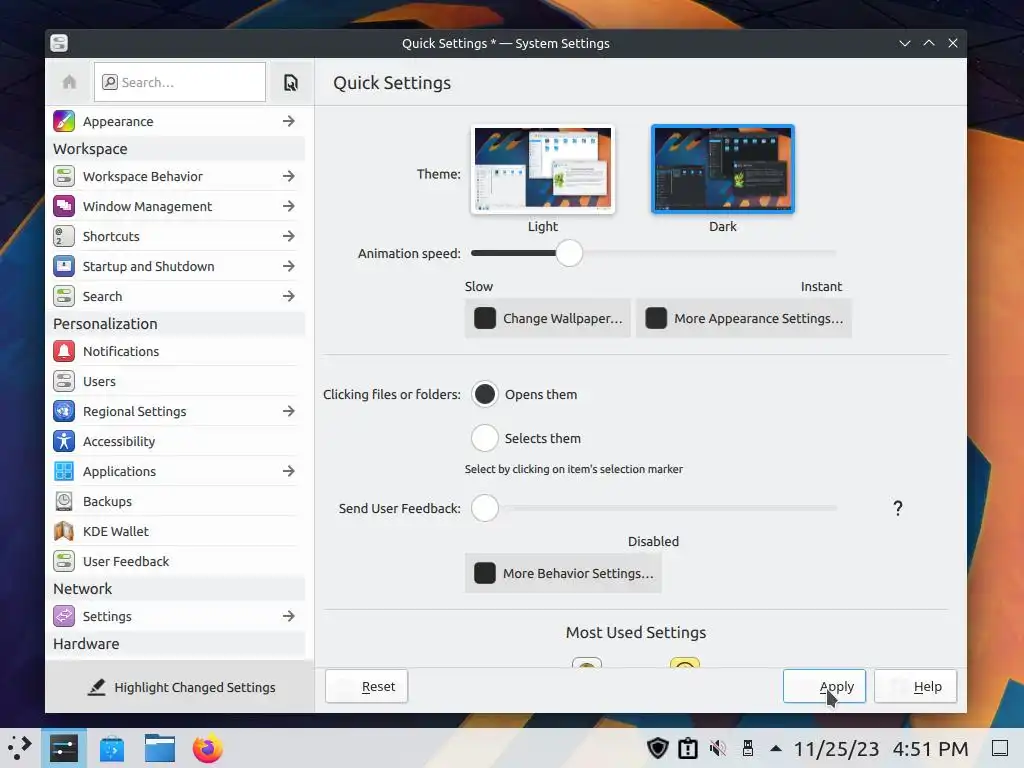This screenshot has width=1024, height=768.
Task: Click Highlight Changed Settings button
Action: [x=180, y=687]
